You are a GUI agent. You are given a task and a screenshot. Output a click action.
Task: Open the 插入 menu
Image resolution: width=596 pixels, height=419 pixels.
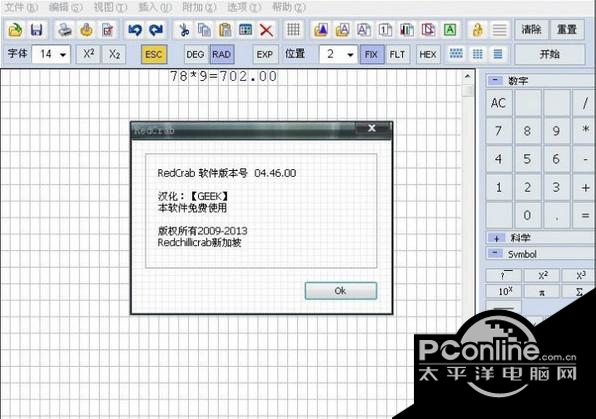(155, 7)
